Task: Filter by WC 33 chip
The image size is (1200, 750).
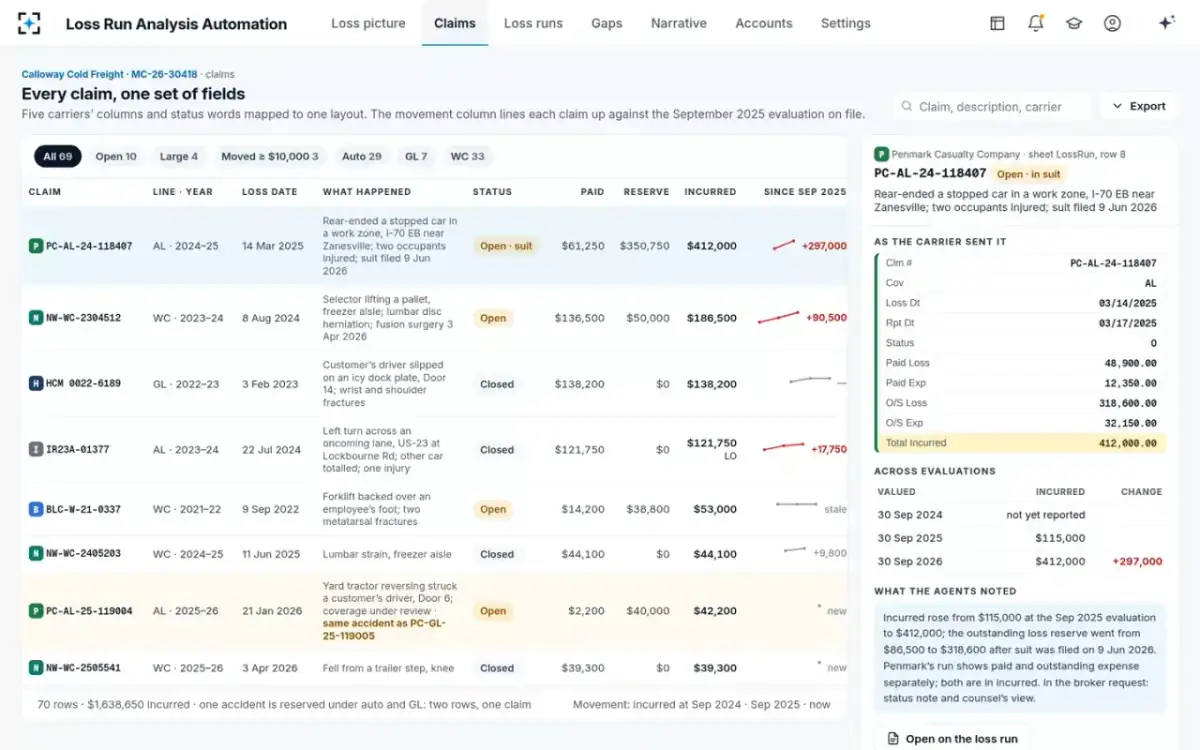Action: [x=468, y=156]
